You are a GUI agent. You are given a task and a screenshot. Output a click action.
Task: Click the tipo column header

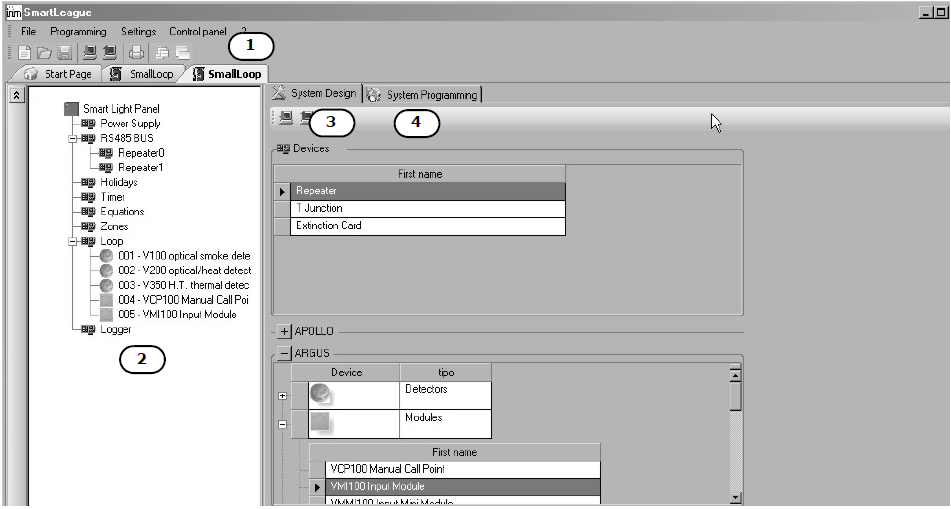[x=445, y=372]
